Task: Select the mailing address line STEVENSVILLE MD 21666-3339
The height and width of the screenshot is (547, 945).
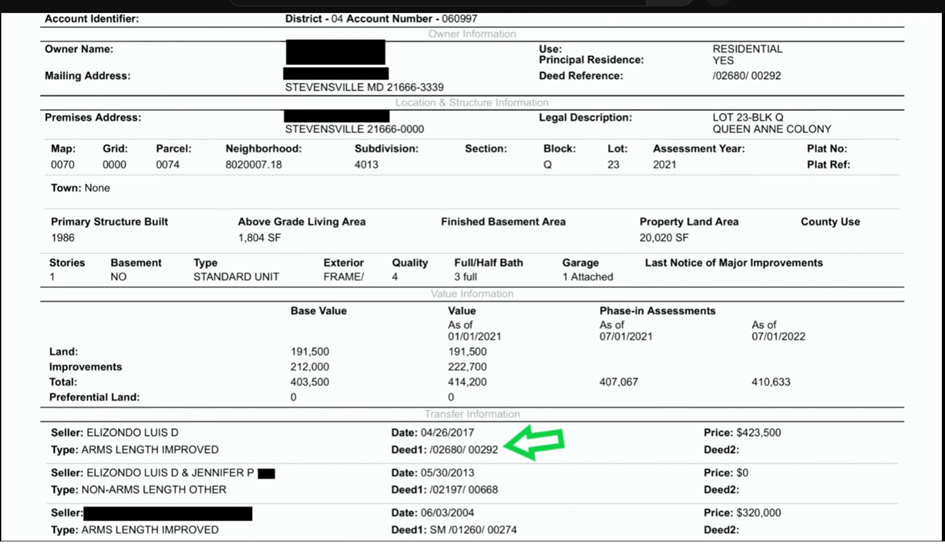Action: 364,87
